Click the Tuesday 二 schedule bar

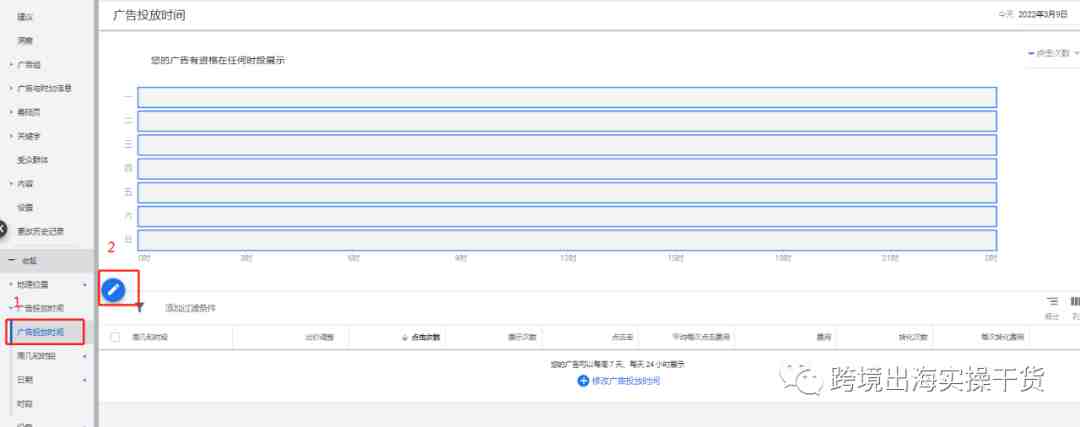pos(567,121)
